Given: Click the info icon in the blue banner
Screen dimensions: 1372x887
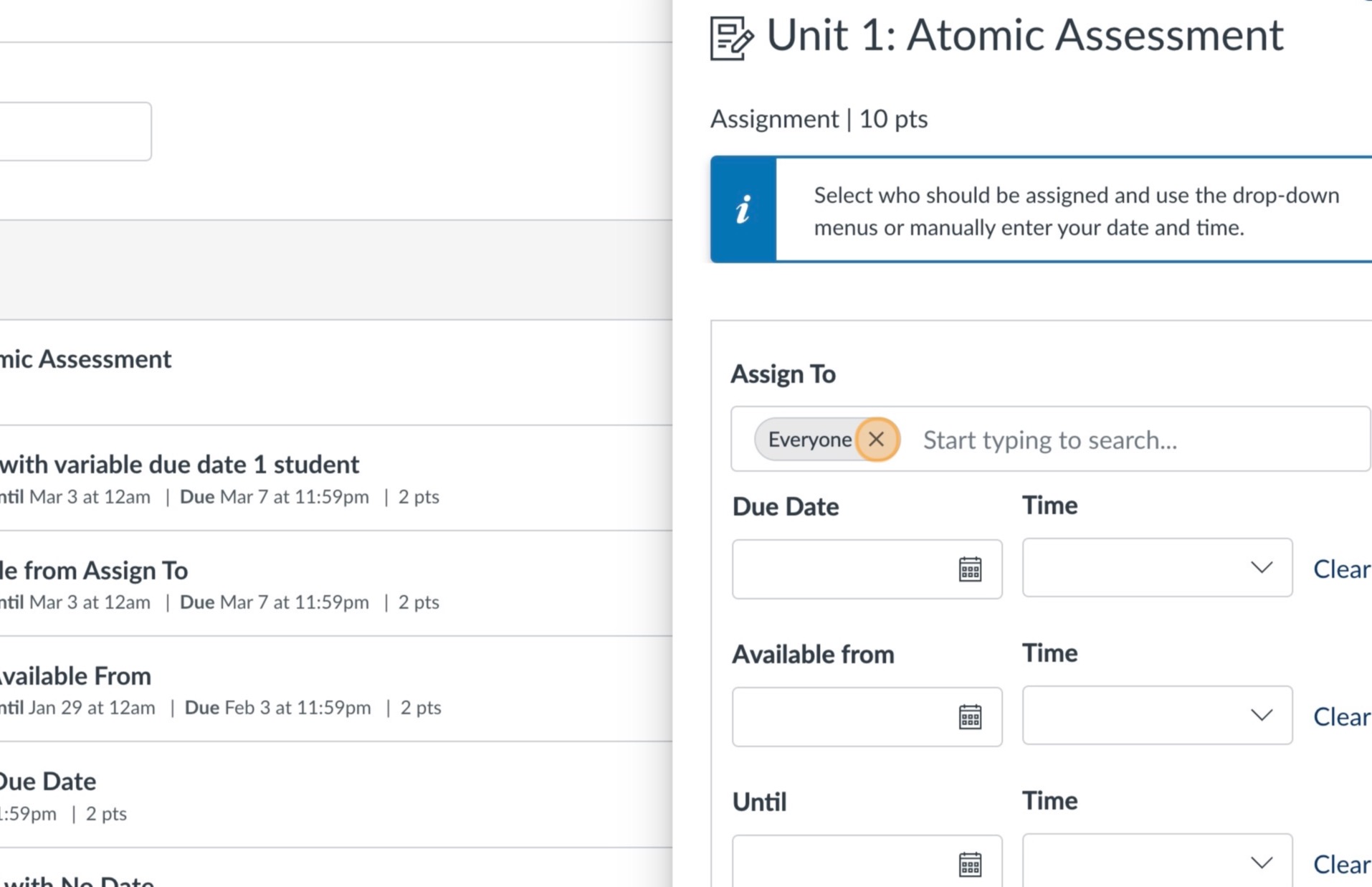Looking at the screenshot, I should (x=743, y=209).
